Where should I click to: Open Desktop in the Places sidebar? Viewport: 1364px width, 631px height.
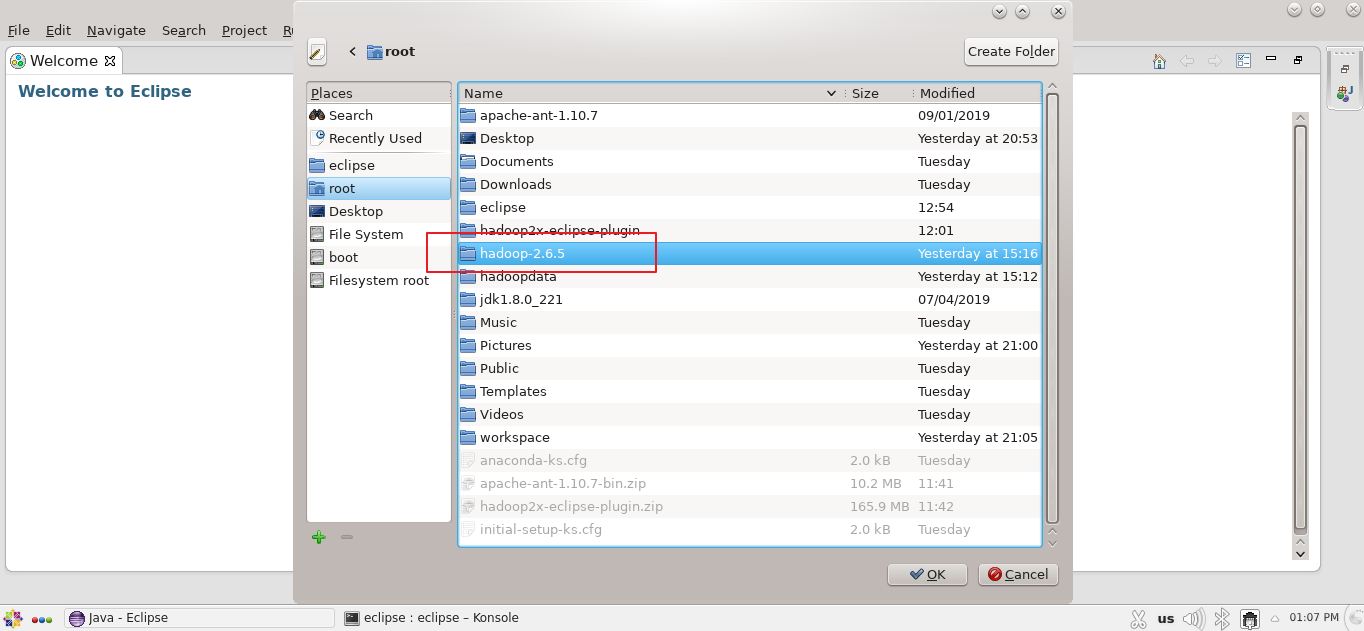(379, 211)
